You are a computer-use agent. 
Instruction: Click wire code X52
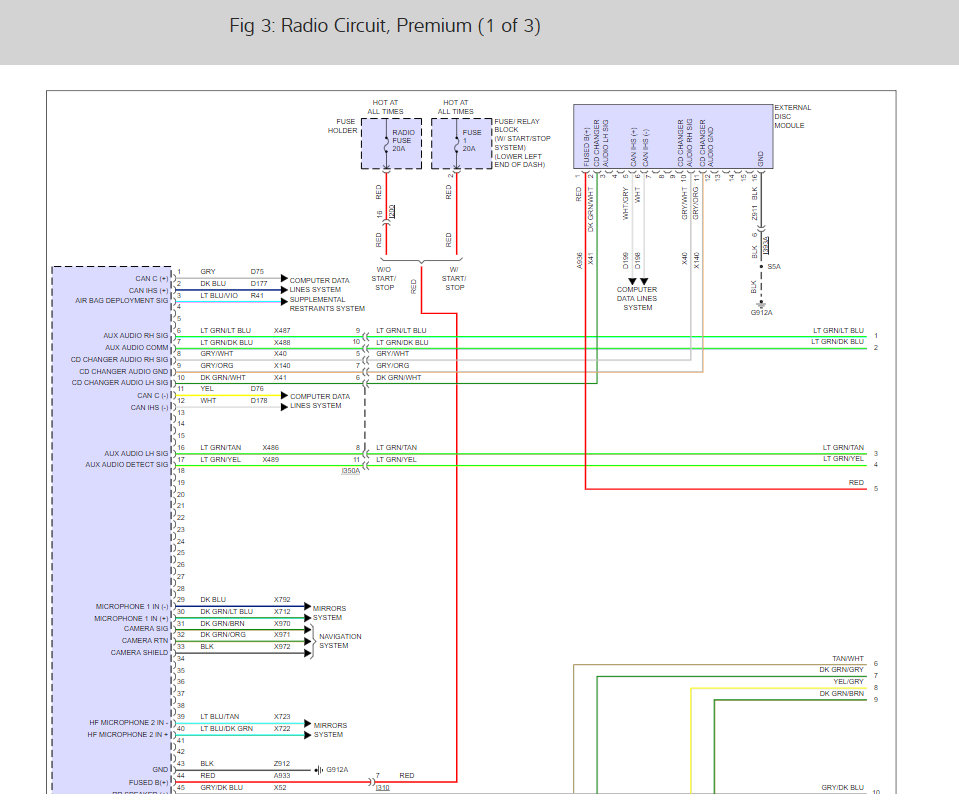[280, 788]
